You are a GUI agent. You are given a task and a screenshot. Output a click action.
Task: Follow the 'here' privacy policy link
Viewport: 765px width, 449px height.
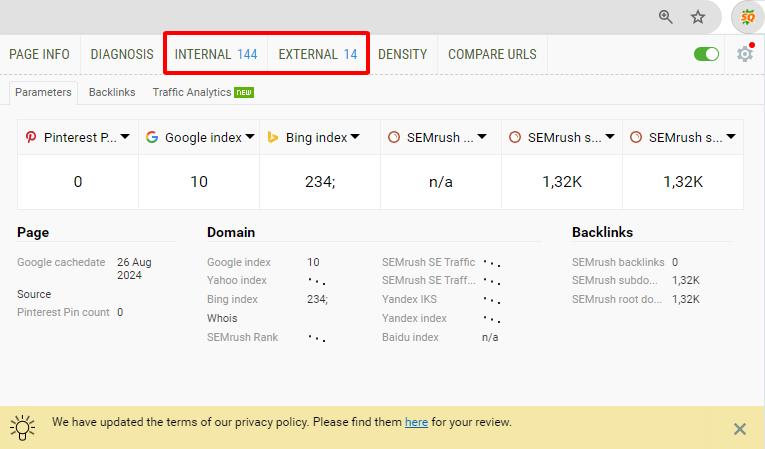416,422
